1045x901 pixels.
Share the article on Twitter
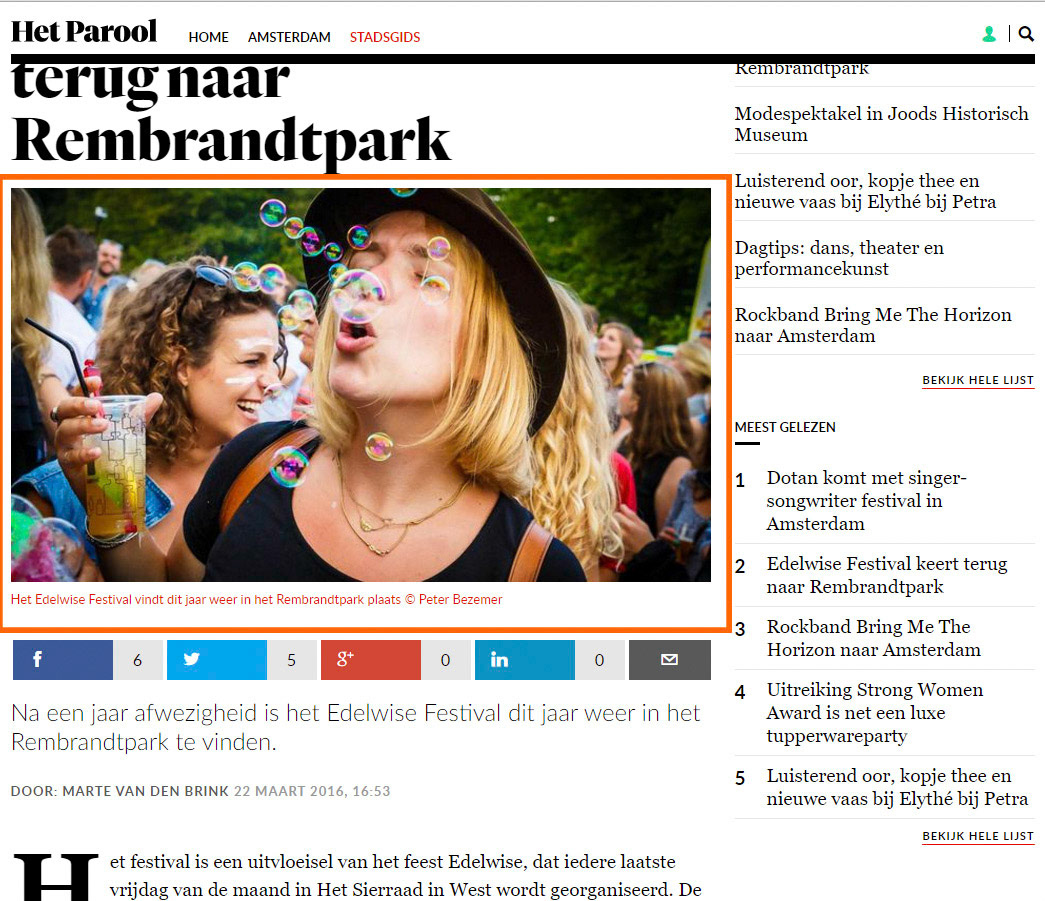tap(217, 660)
